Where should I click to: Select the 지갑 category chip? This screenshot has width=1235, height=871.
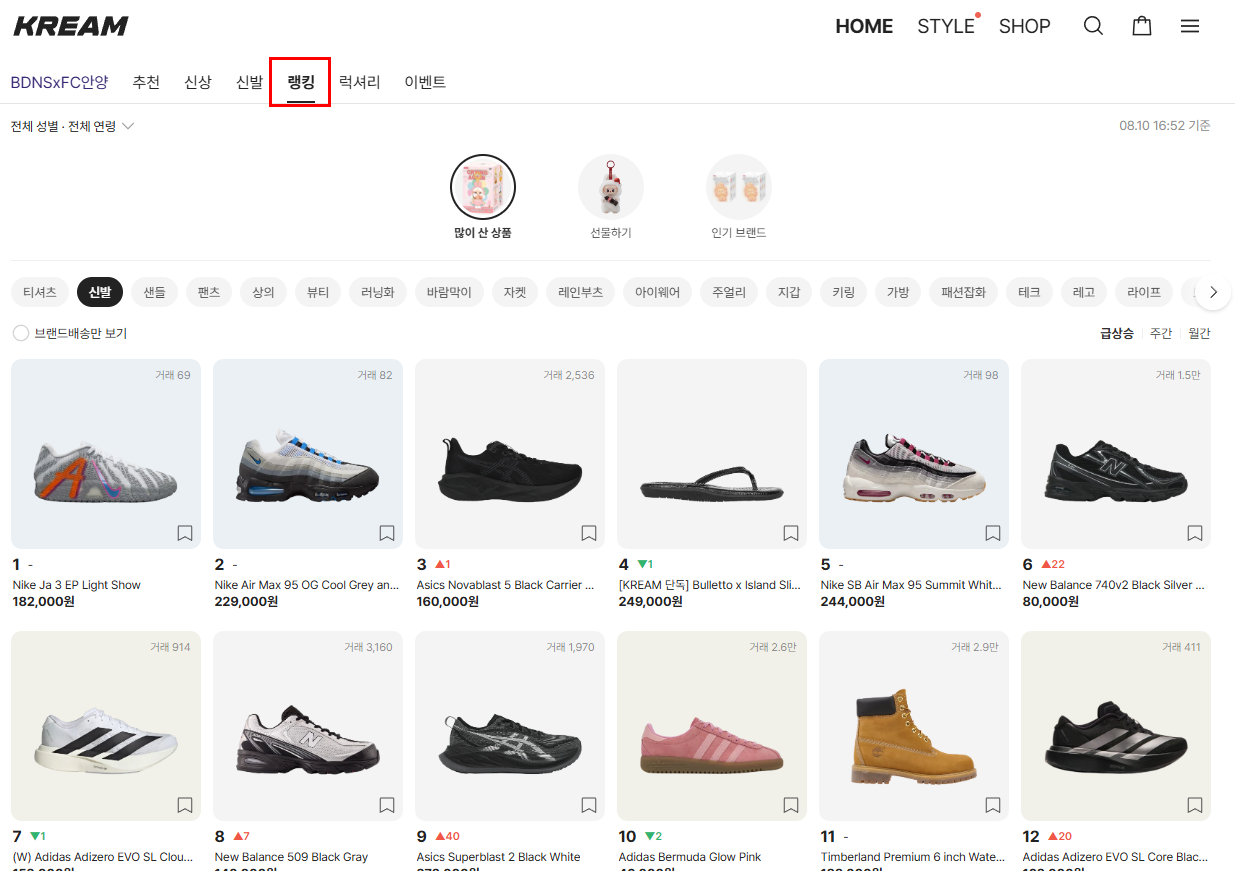point(789,292)
